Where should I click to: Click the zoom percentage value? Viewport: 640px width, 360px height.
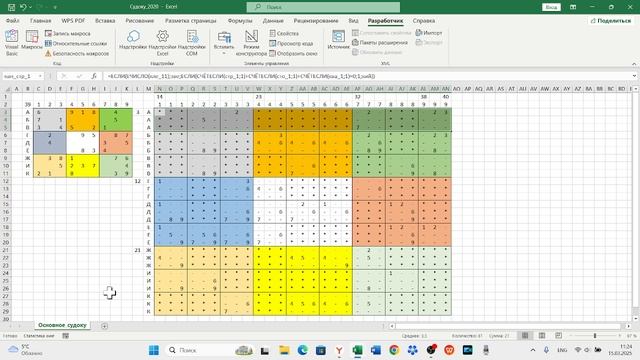click(631, 336)
